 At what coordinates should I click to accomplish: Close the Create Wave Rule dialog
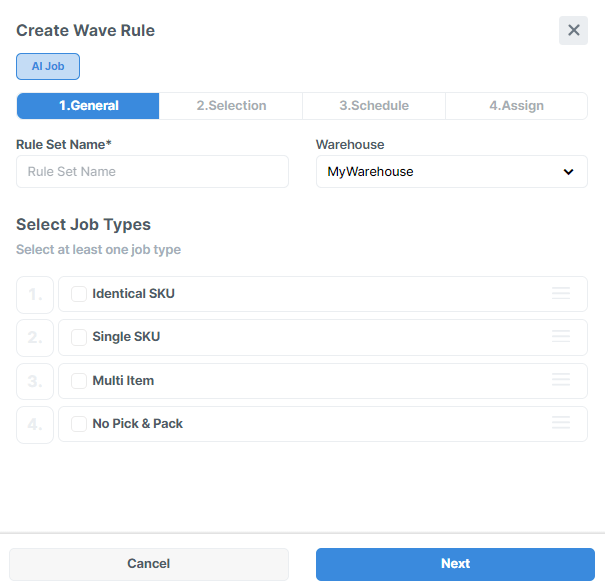pyautogui.click(x=573, y=30)
